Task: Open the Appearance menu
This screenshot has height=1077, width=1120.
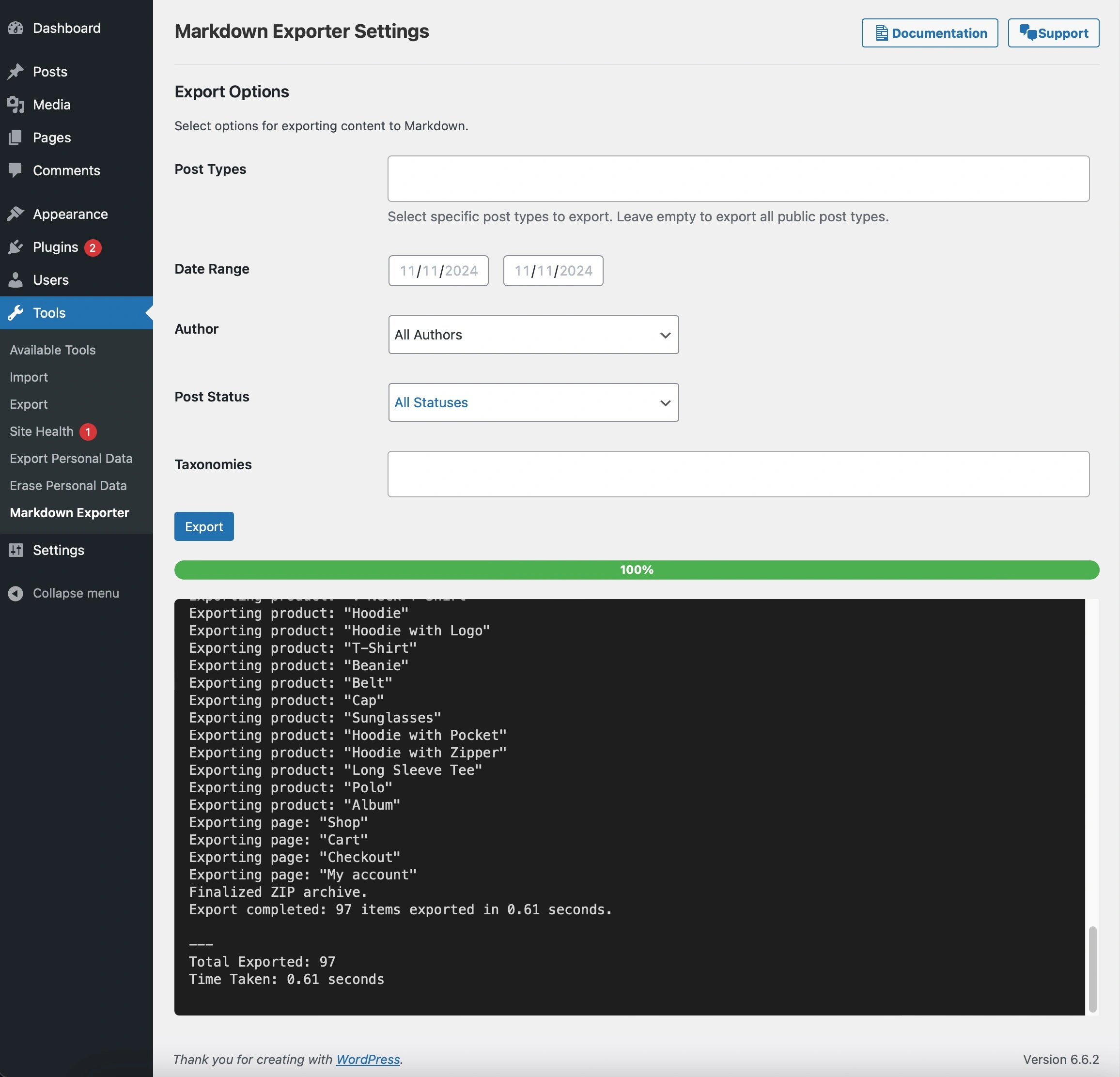Action: (77, 214)
